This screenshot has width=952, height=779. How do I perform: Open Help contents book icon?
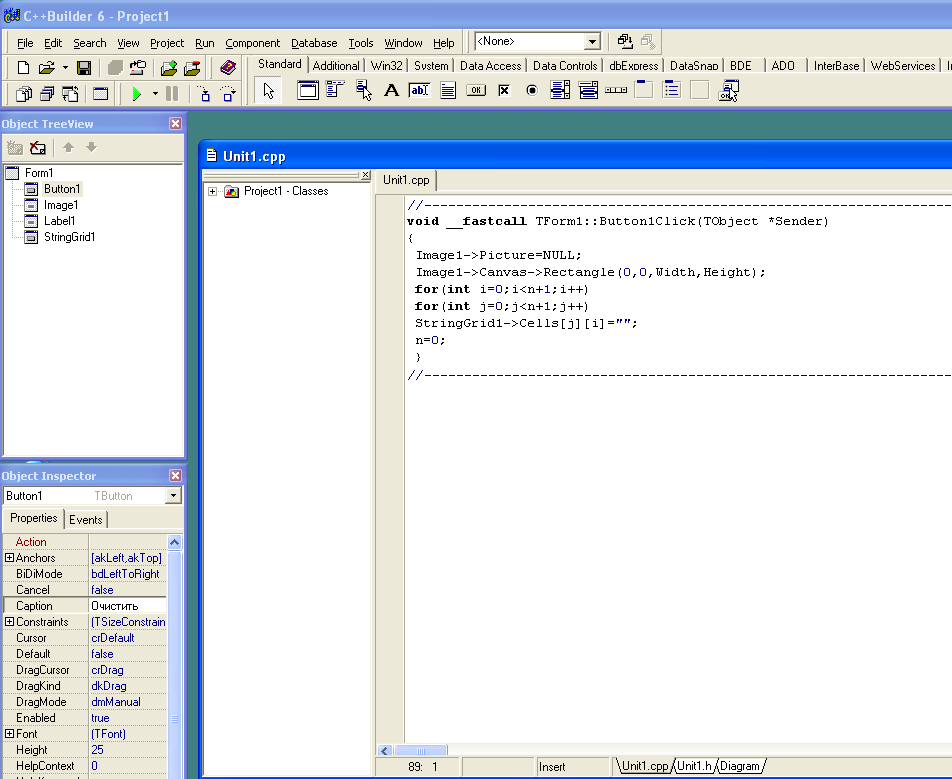pyautogui.click(x=228, y=67)
